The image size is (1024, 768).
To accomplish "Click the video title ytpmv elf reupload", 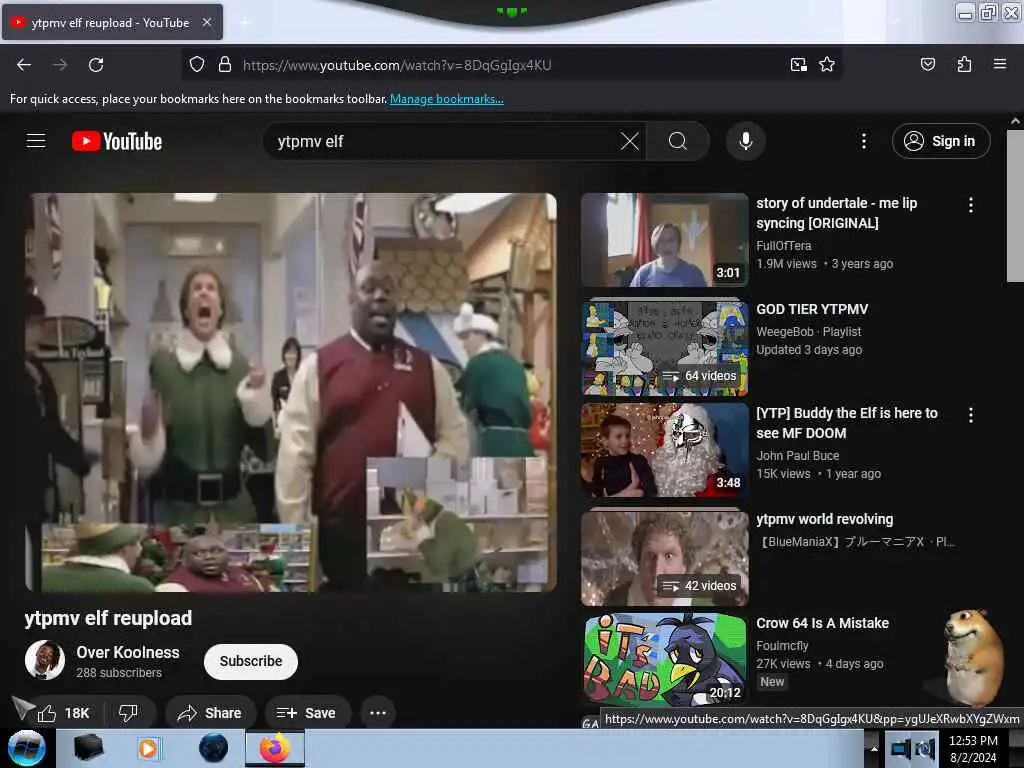I will click(x=108, y=618).
